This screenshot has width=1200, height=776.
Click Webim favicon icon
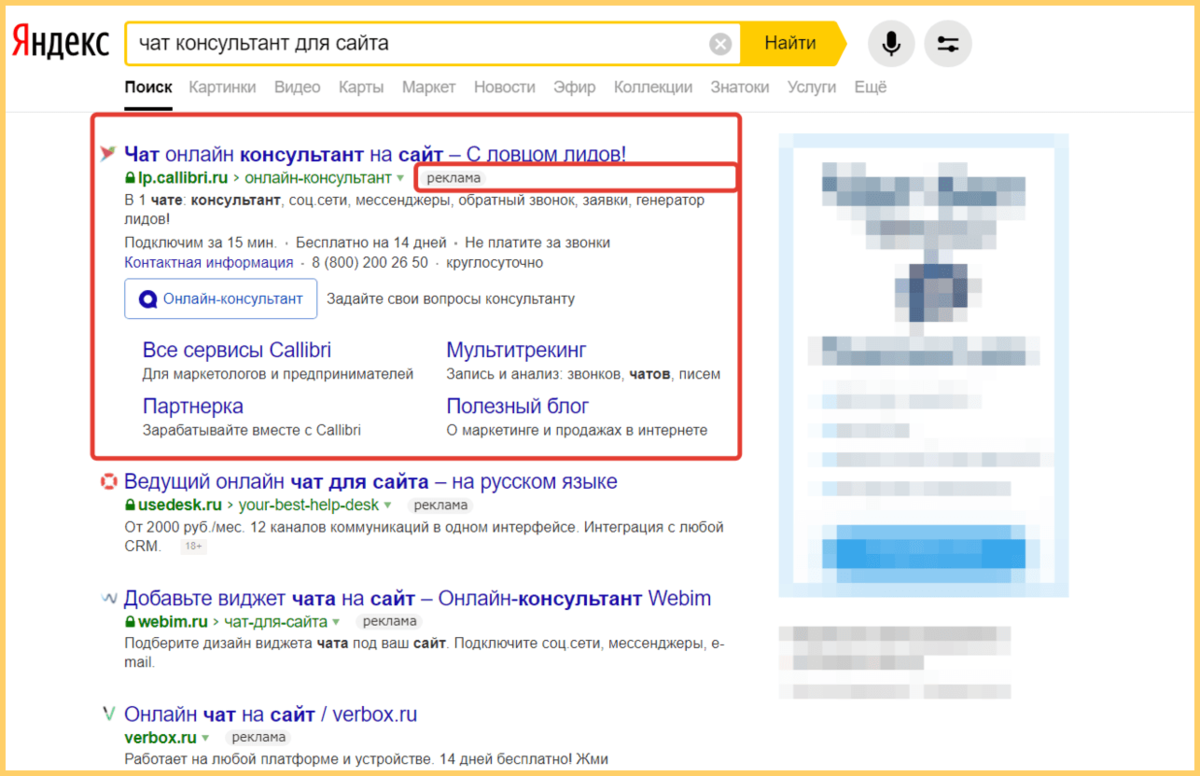pos(109,599)
